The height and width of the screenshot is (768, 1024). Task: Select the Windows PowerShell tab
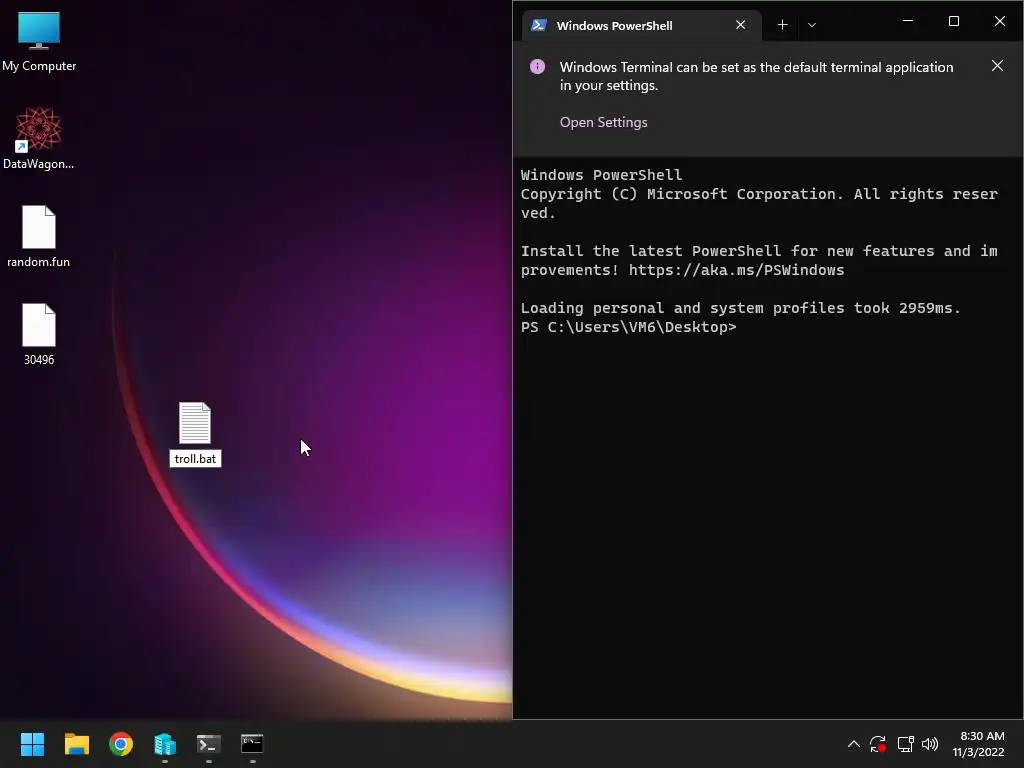pos(641,25)
